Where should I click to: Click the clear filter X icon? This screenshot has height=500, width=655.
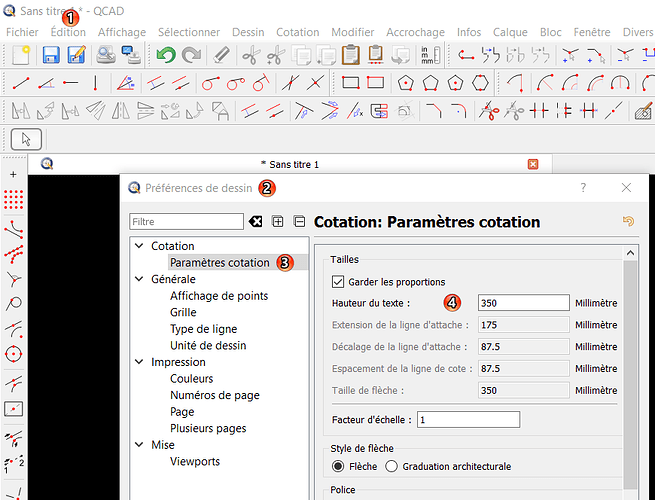[x=255, y=221]
